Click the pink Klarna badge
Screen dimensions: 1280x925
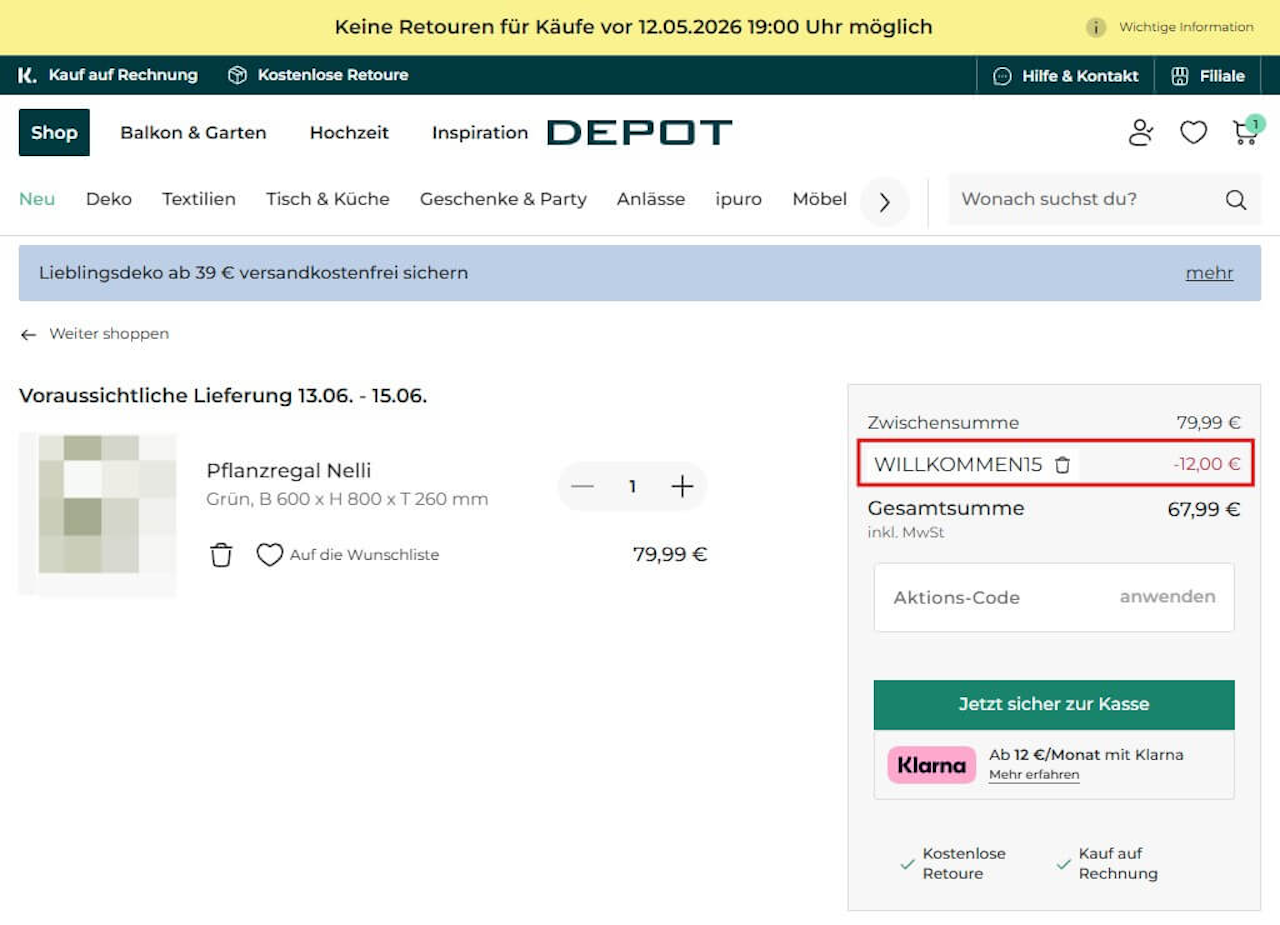point(931,765)
